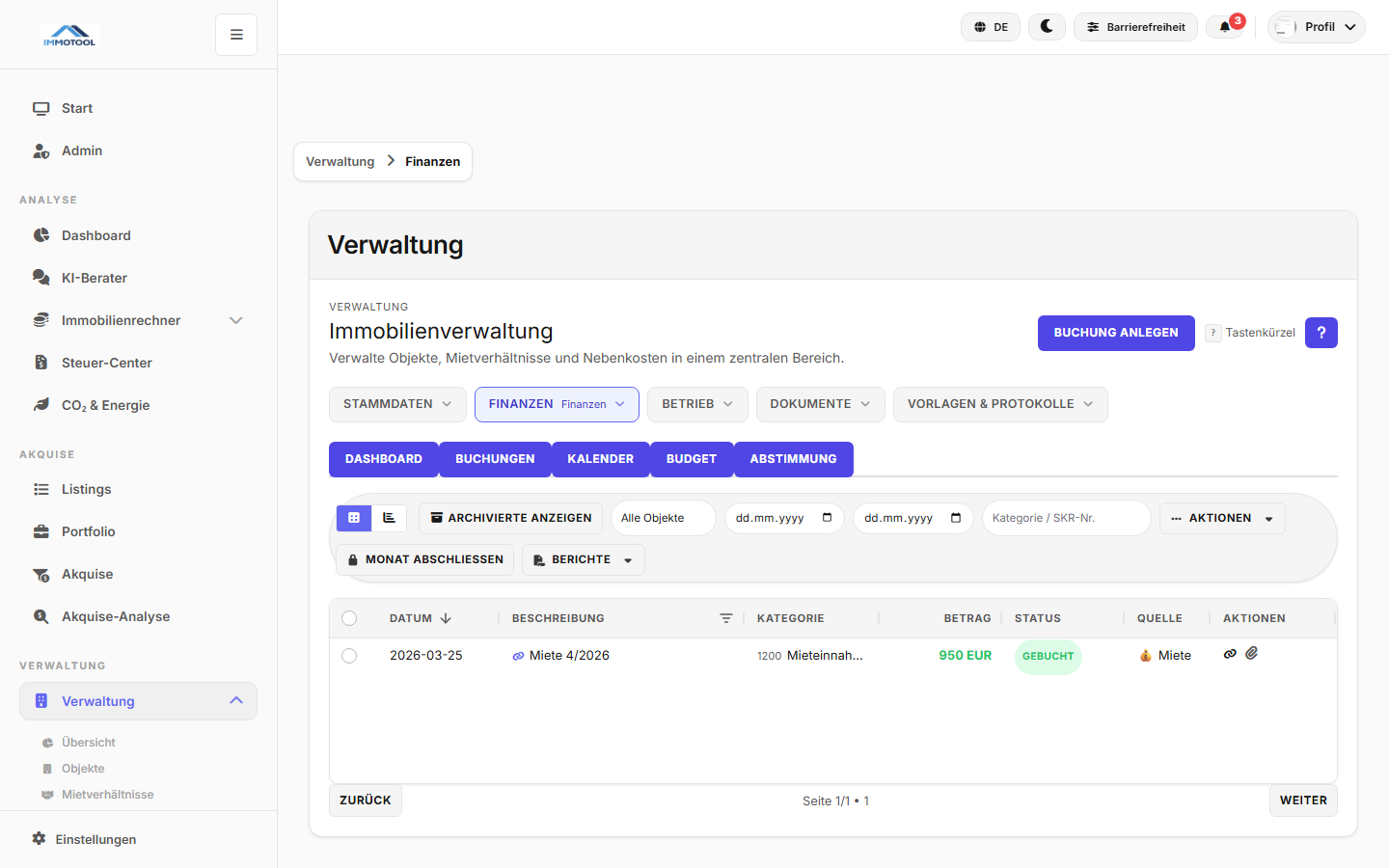Click the Kategorie / SKR-Nr. search field
Screen dimensions: 1389x868
tap(1066, 518)
